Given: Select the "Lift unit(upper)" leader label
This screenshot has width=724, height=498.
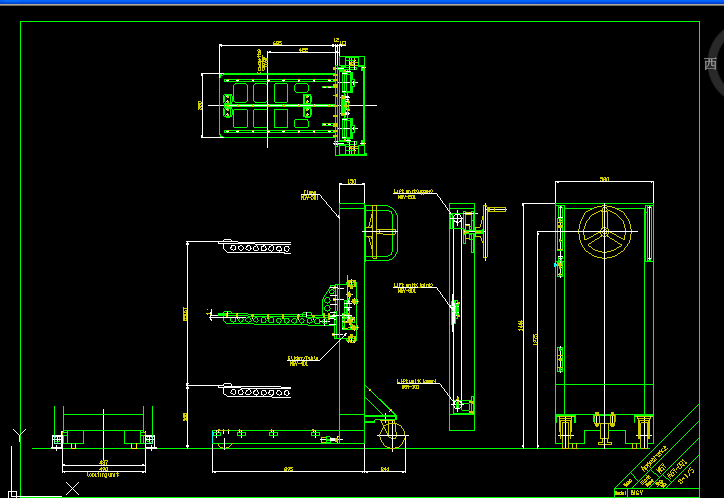Looking at the screenshot, I should 413,194.
